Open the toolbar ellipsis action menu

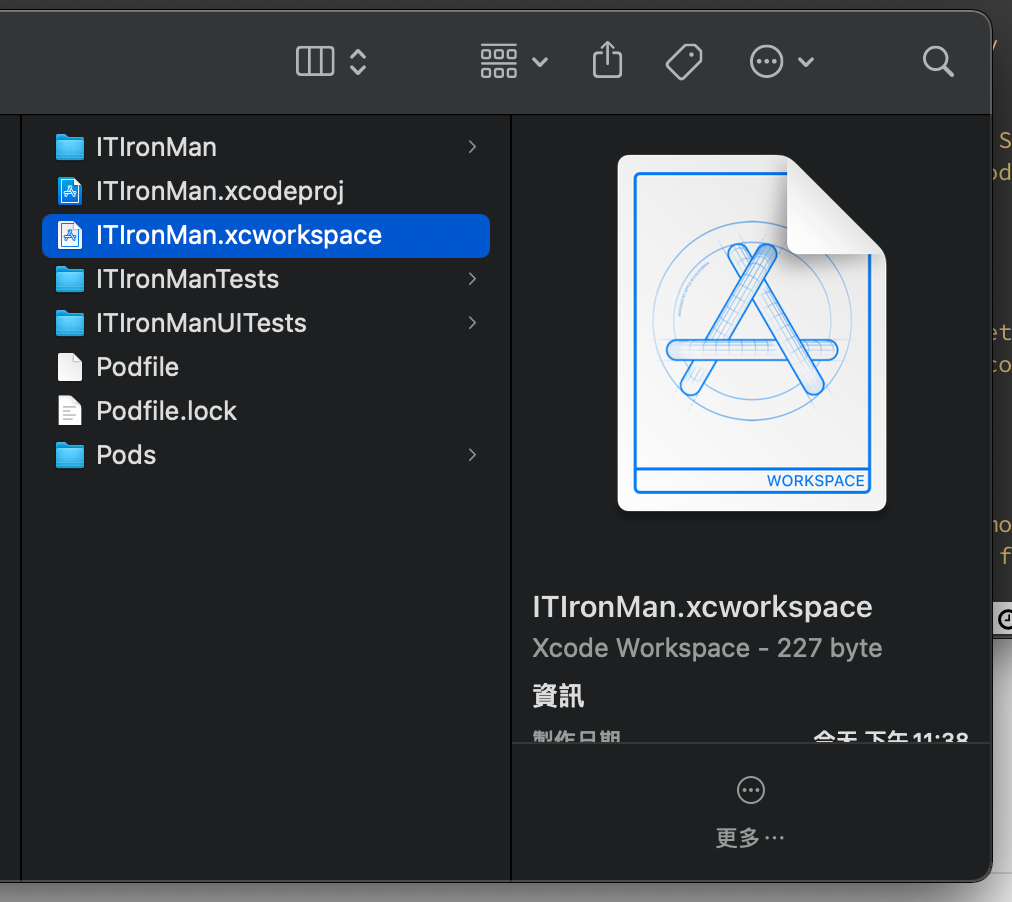766,62
